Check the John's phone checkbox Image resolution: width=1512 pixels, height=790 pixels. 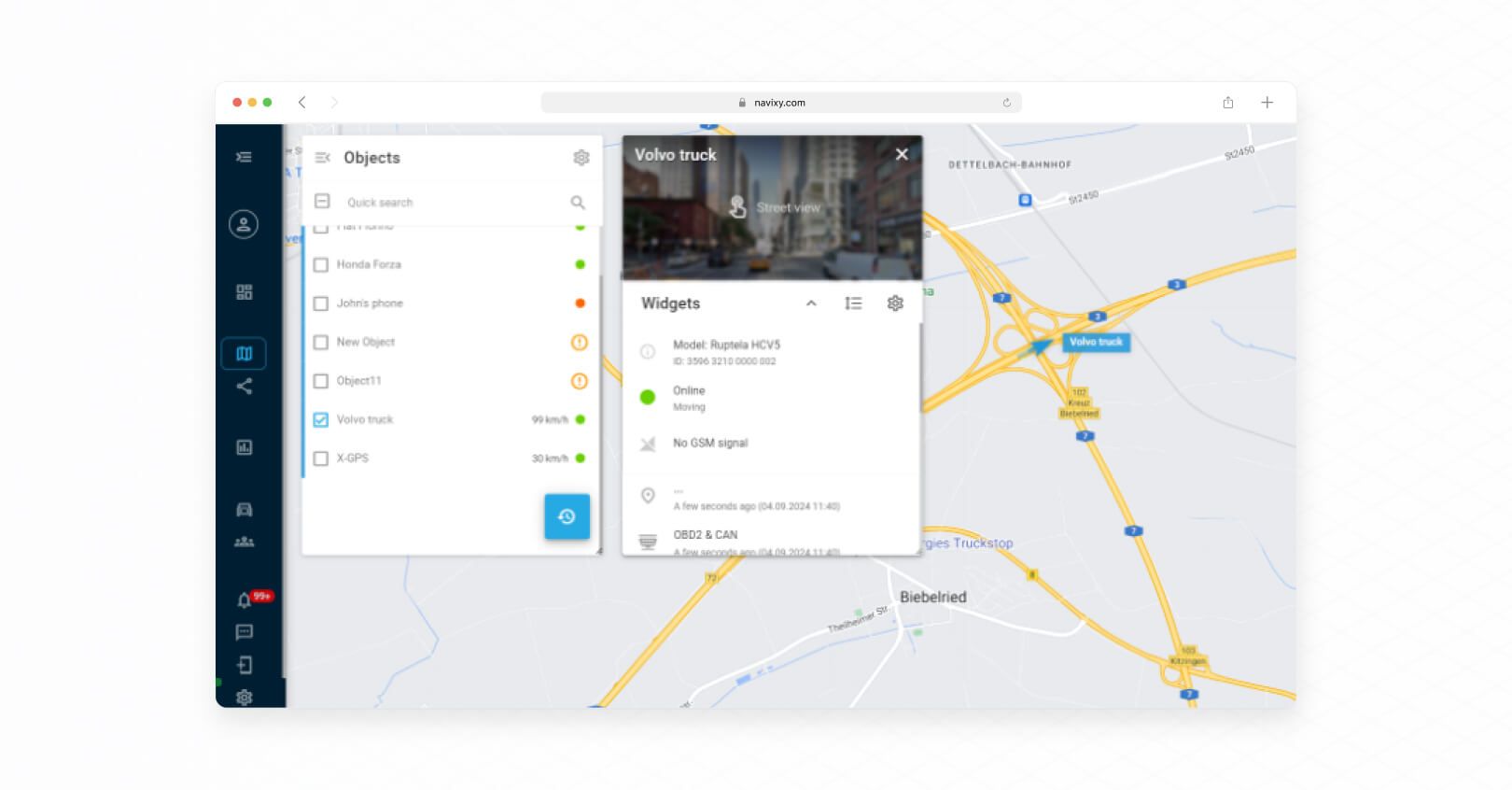pyautogui.click(x=321, y=303)
